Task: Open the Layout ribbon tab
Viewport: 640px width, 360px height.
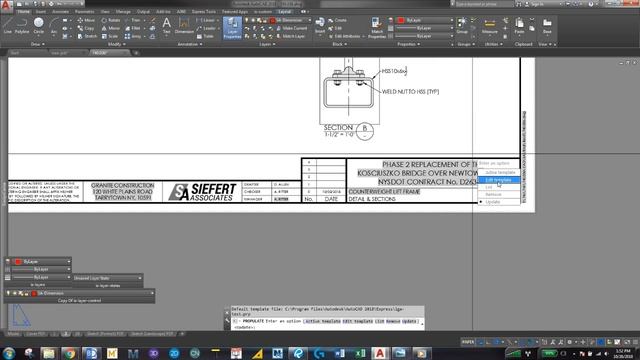Action: pos(284,12)
